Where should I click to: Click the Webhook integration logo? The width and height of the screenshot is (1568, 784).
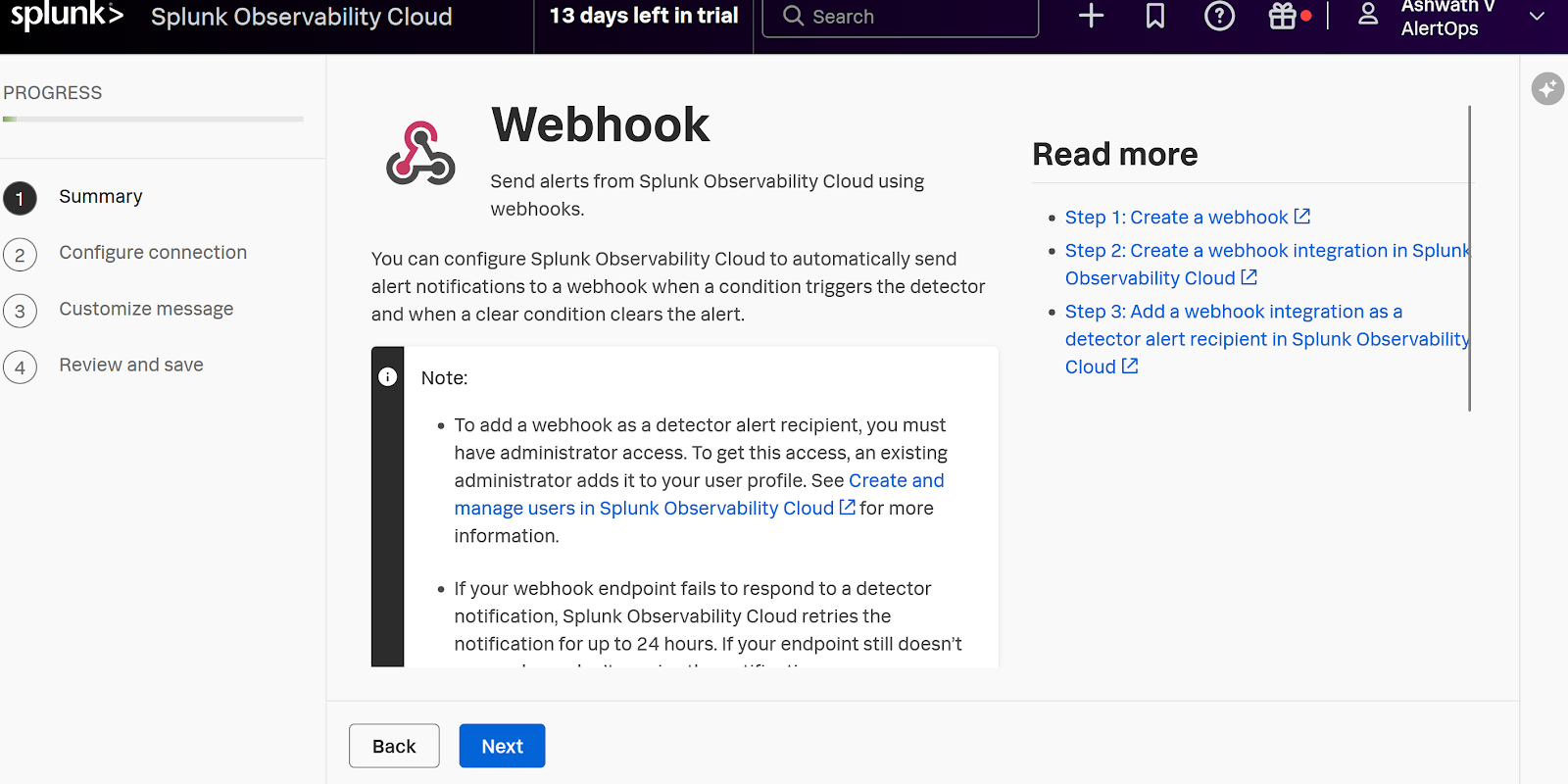click(420, 153)
